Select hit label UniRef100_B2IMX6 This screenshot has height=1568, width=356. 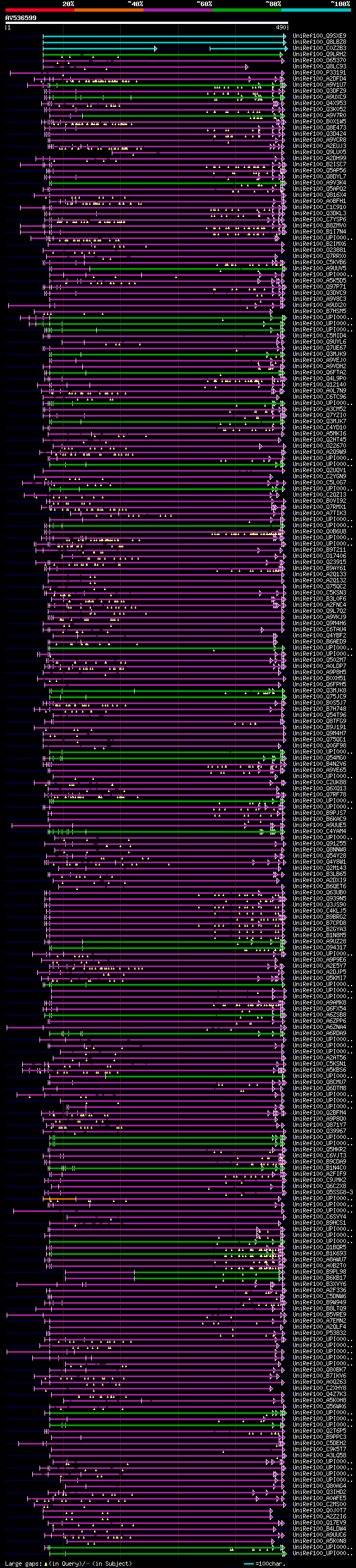point(319,244)
